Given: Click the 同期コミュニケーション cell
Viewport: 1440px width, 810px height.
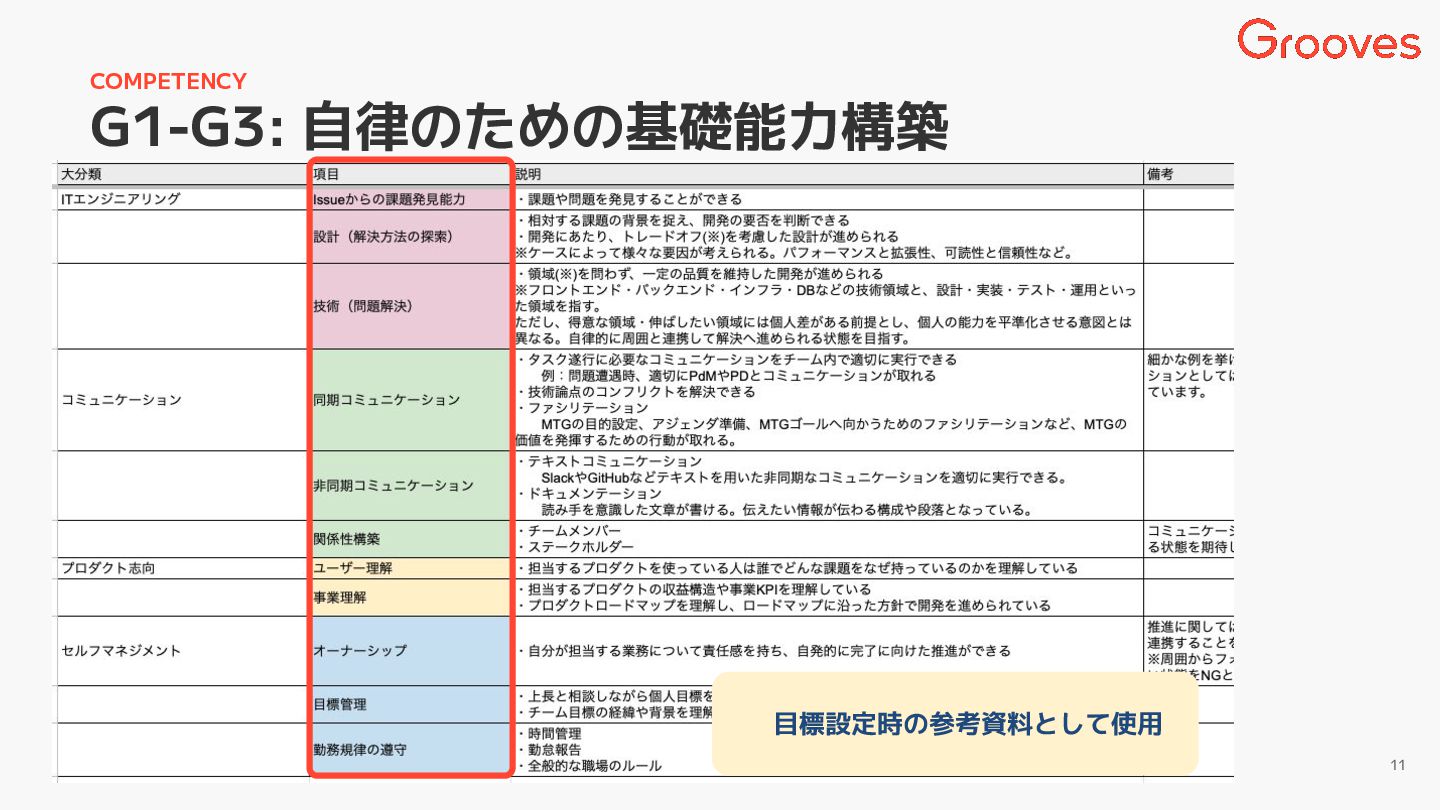Looking at the screenshot, I should (x=411, y=400).
